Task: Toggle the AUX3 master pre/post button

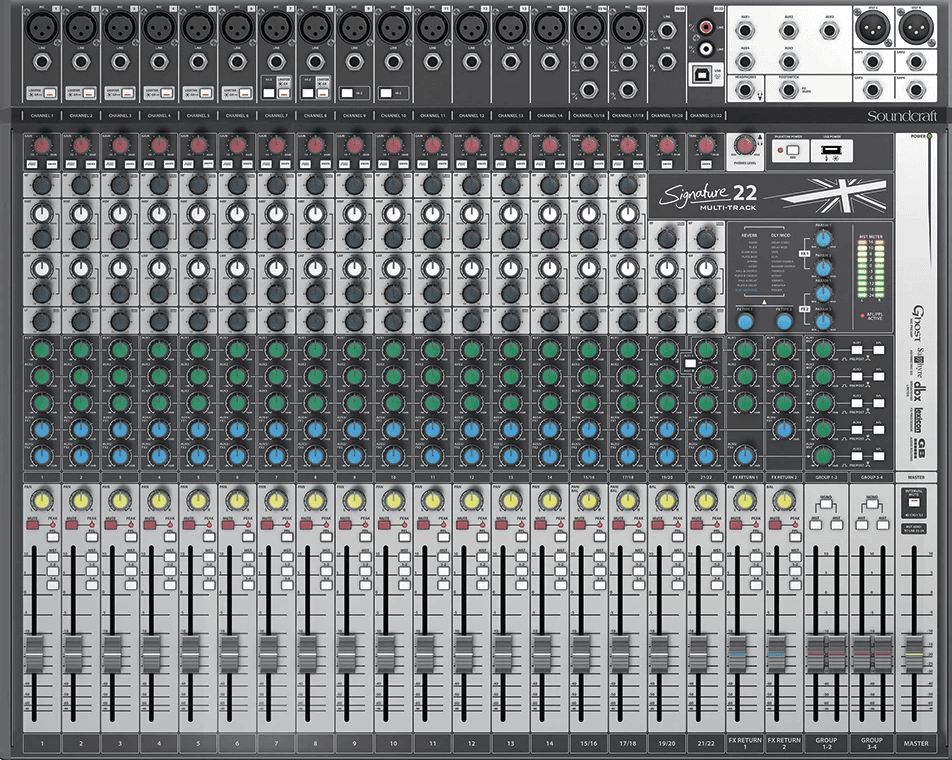Action: 857,403
